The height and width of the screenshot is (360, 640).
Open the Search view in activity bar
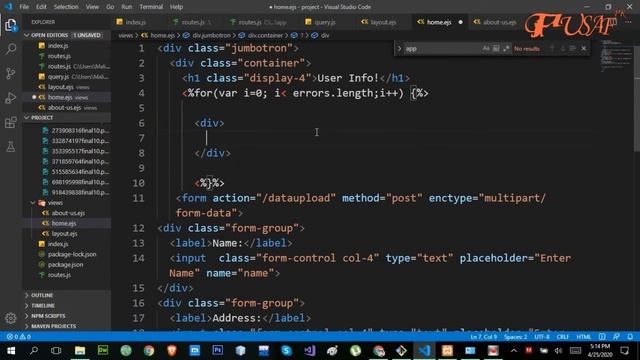click(11, 49)
